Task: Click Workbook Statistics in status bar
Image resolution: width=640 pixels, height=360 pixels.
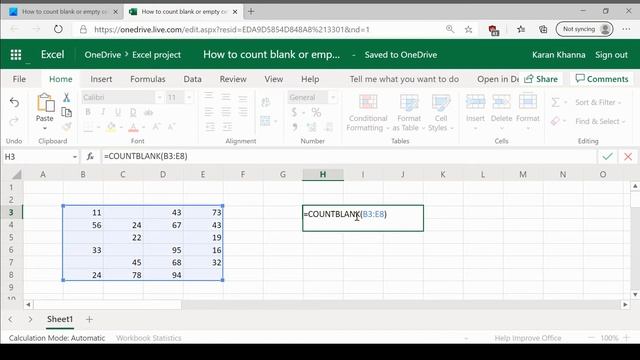Action: pos(149,338)
